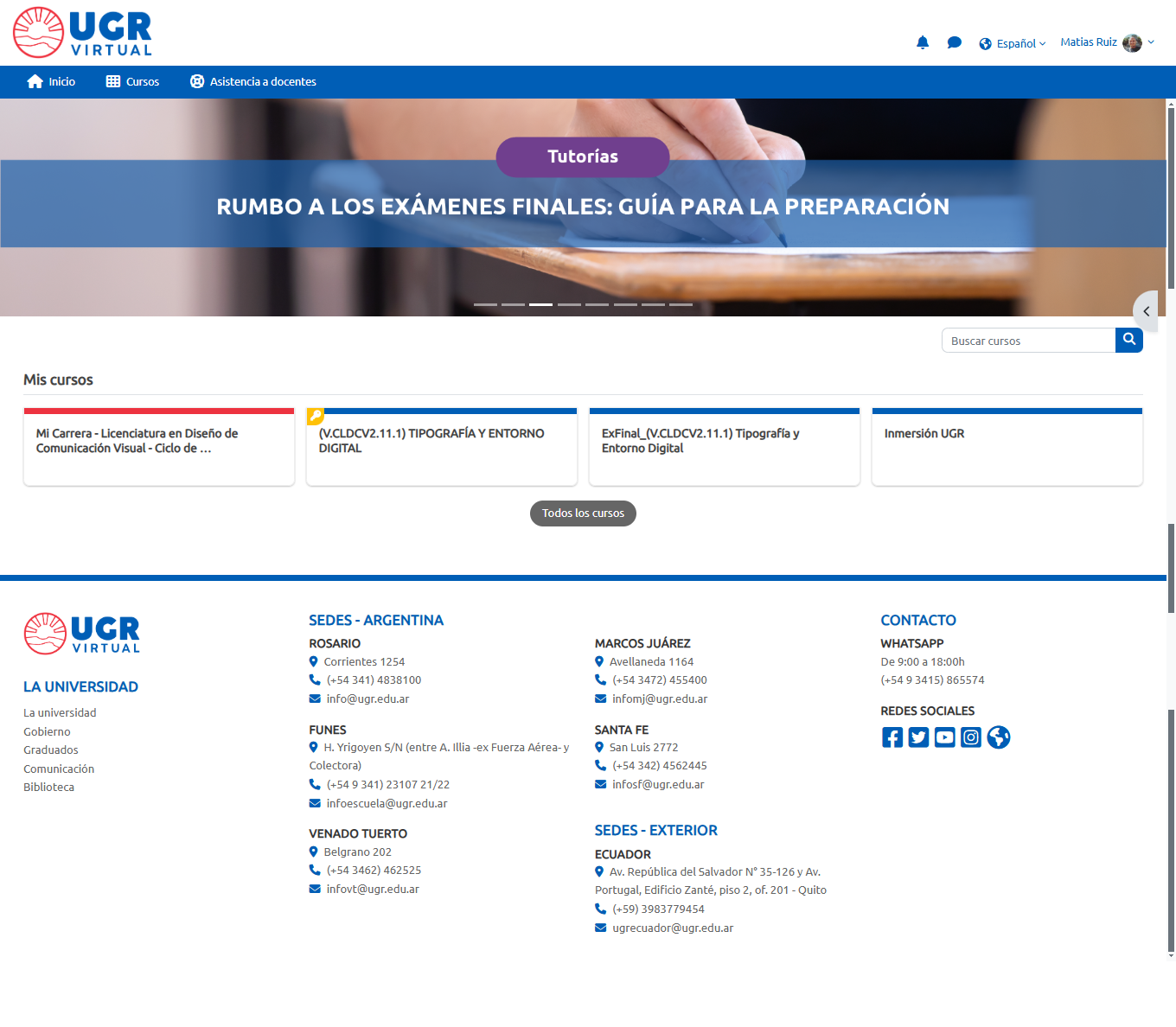Click the search magnifier button
Viewport: 1176px width, 1027px height.
click(1128, 340)
